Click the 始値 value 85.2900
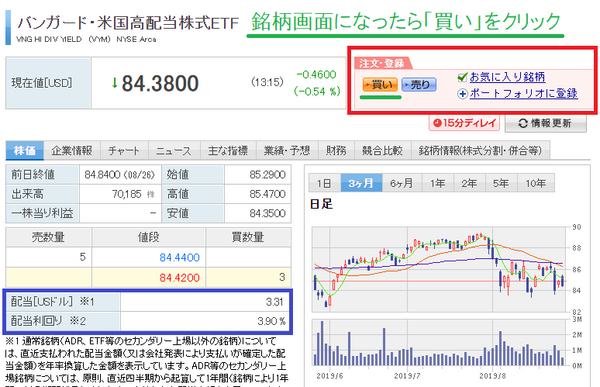 (267, 175)
